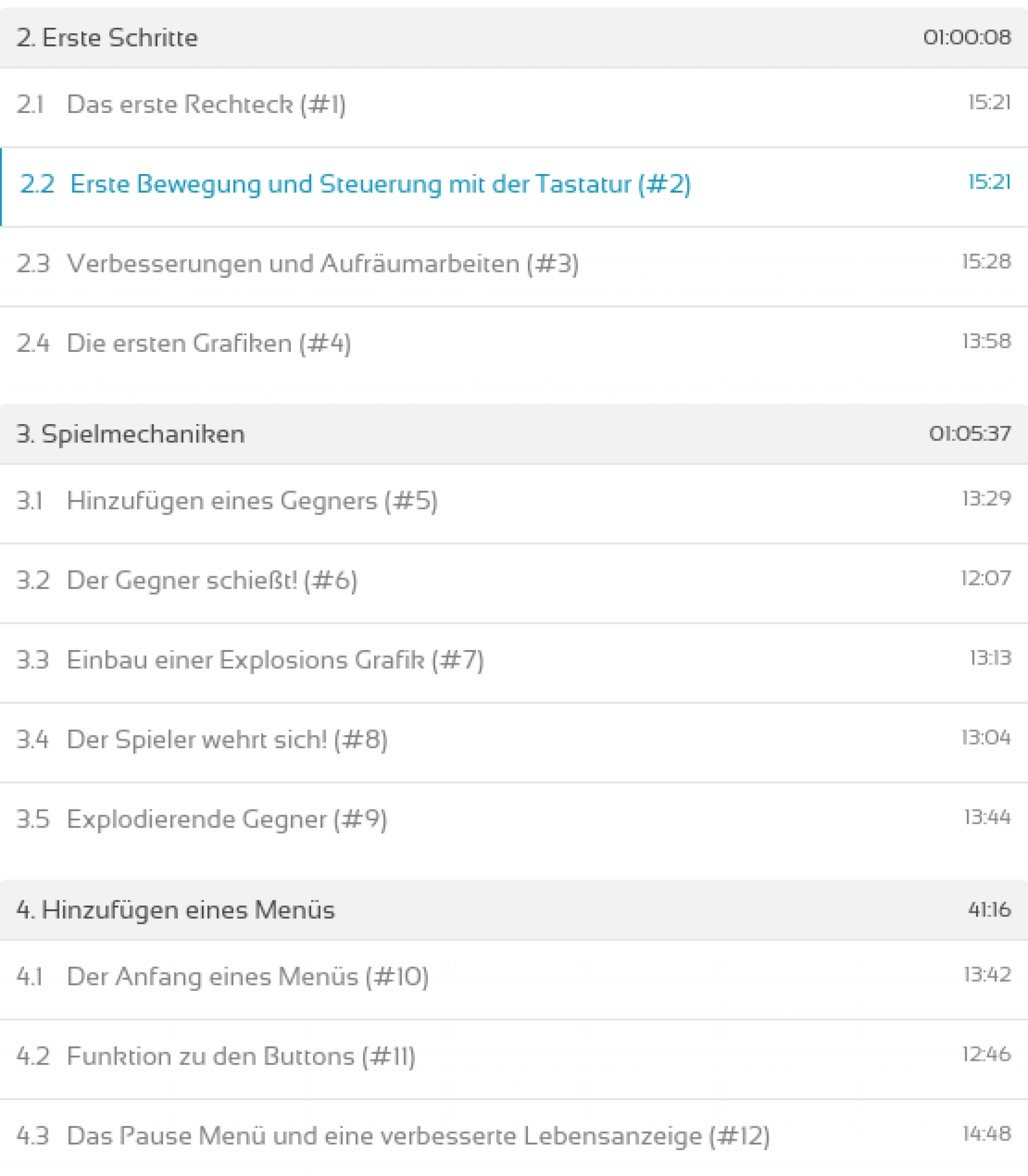This screenshot has height=1176, width=1028.
Task: Click the 14:48 duration of lesson 4.3
Action: (987, 1134)
